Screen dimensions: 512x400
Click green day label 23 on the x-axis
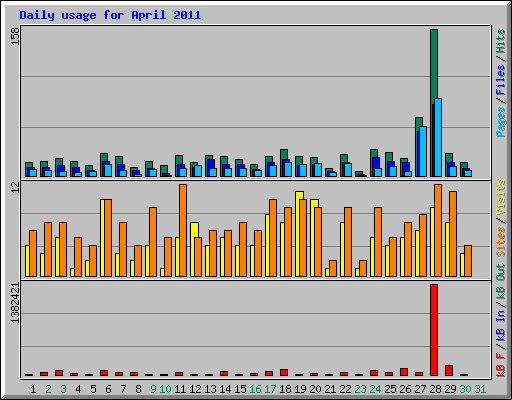click(x=360, y=389)
